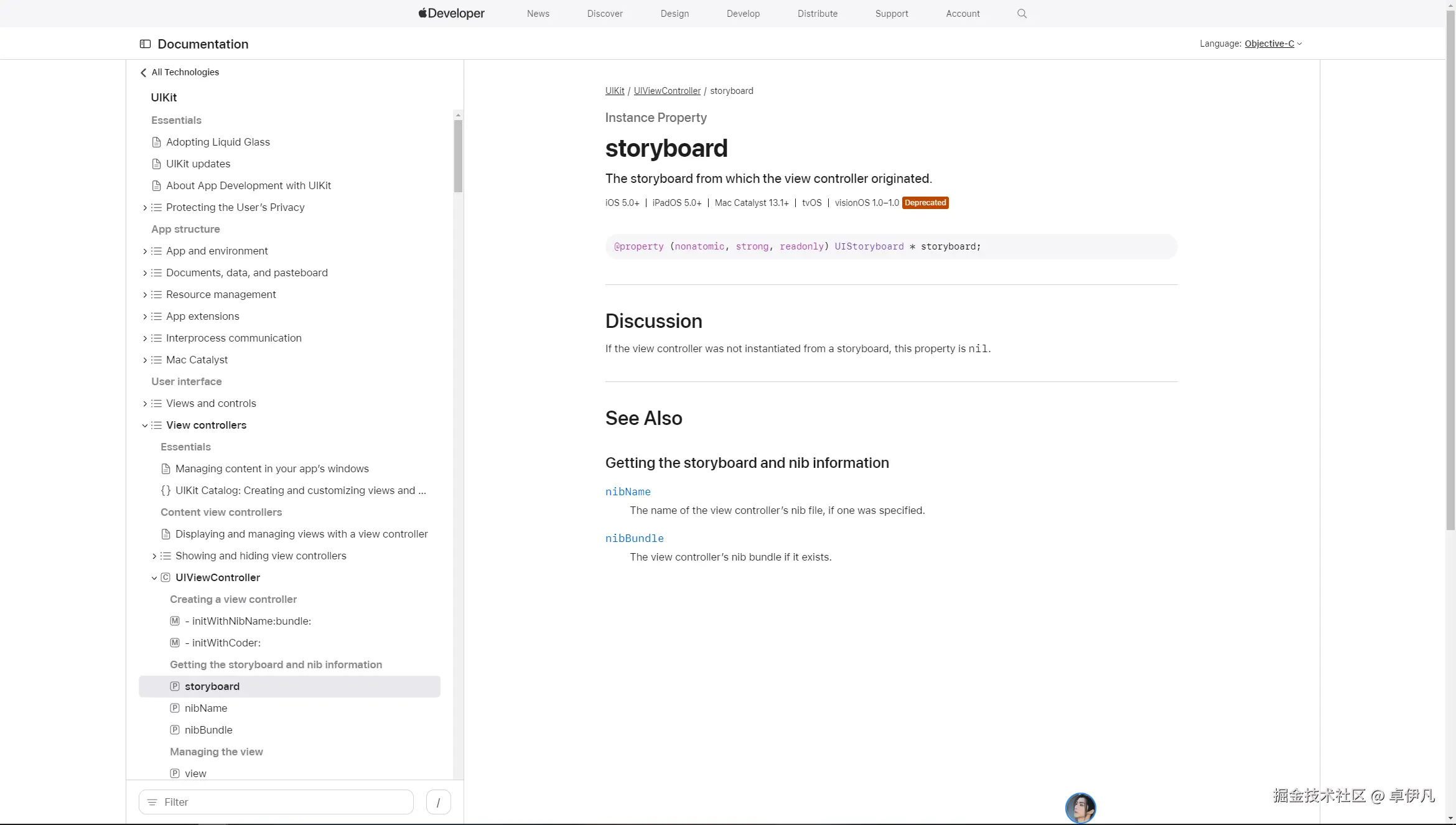The image size is (1456, 825).
Task: Click the property P icon beside storyboard
Action: [x=175, y=686]
